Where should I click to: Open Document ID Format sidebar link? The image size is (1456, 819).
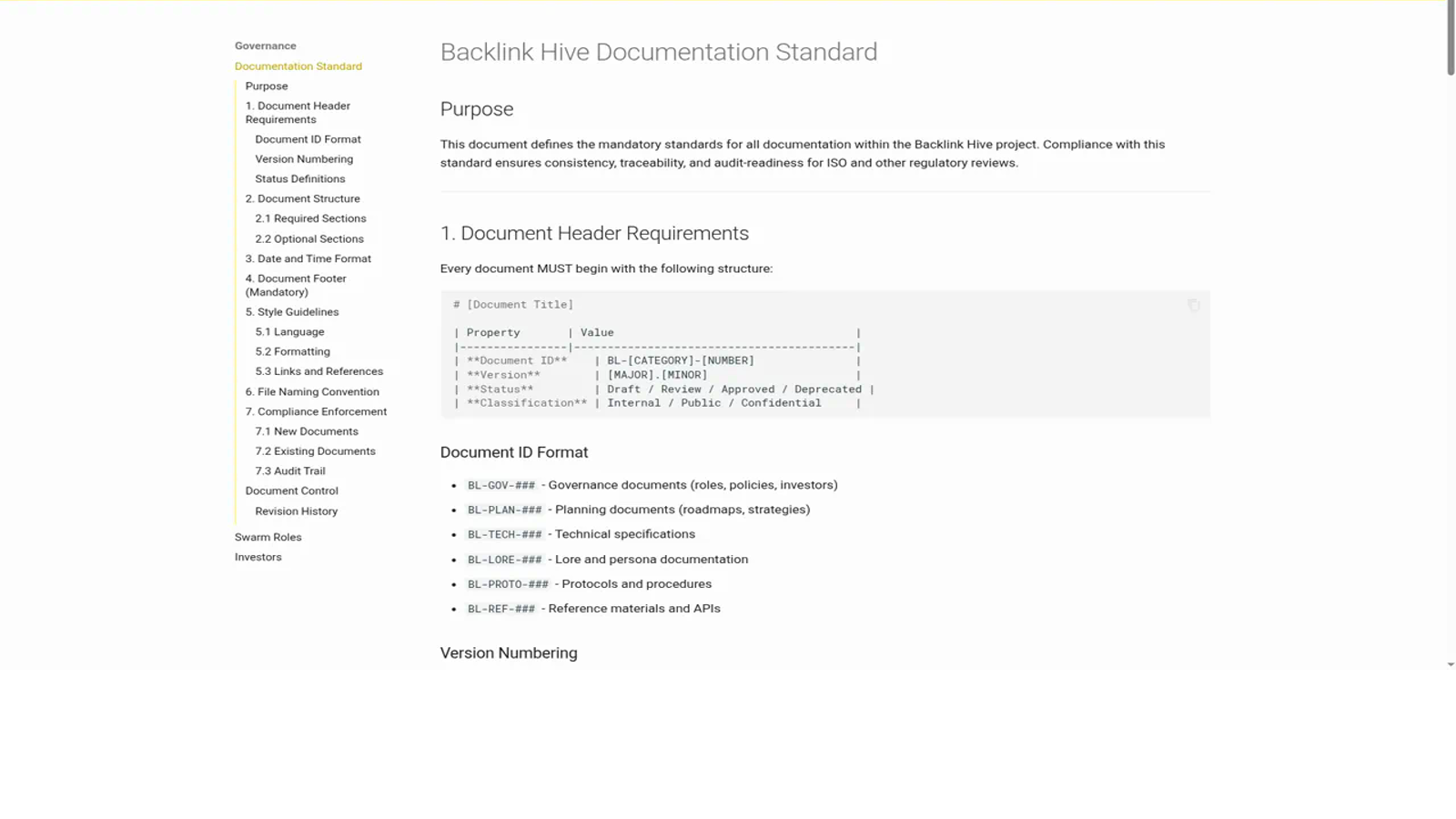[308, 139]
